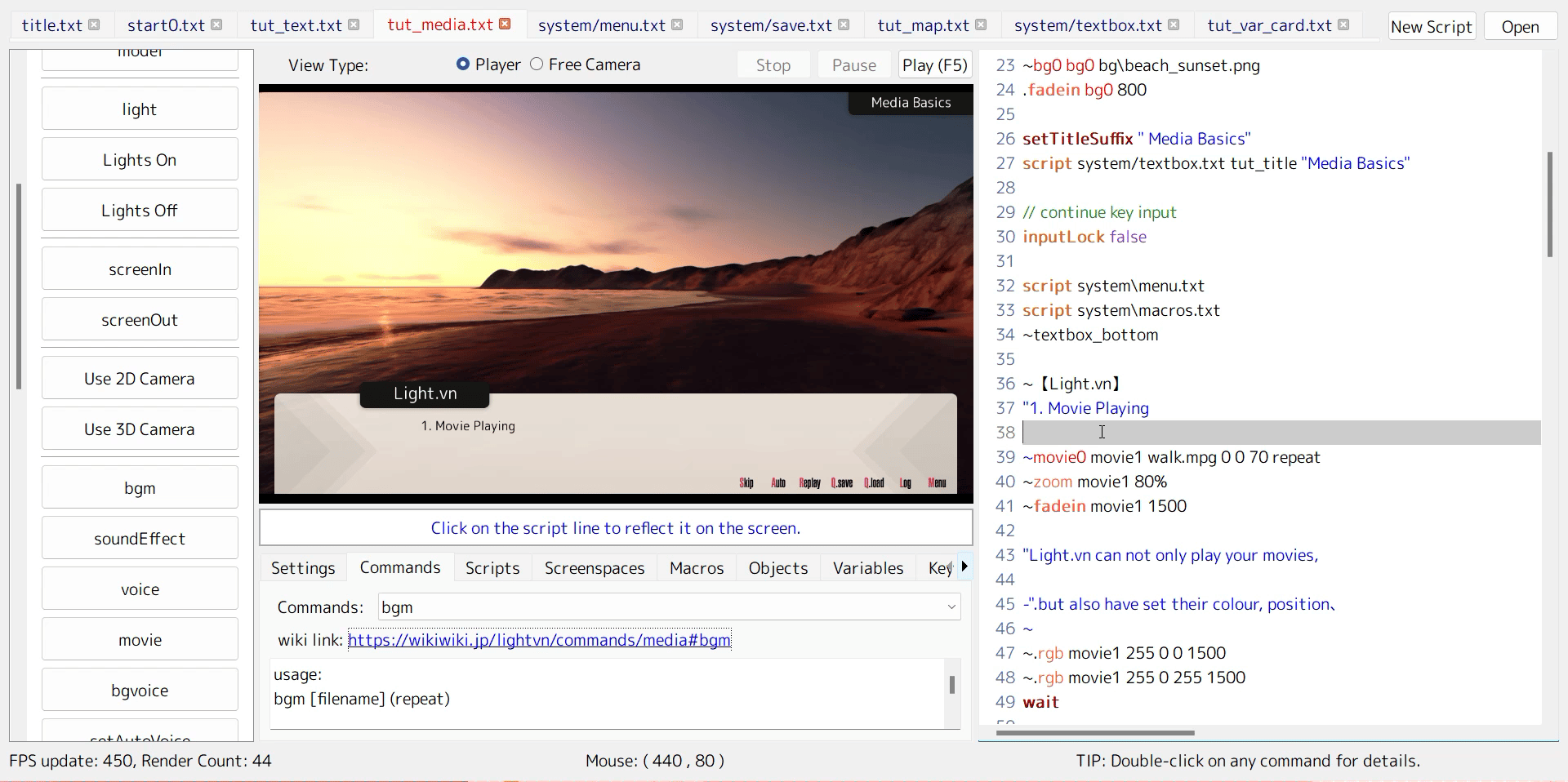Click the Log icon in the game textbox
This screenshot has width=1568, height=782.
pos(905,482)
